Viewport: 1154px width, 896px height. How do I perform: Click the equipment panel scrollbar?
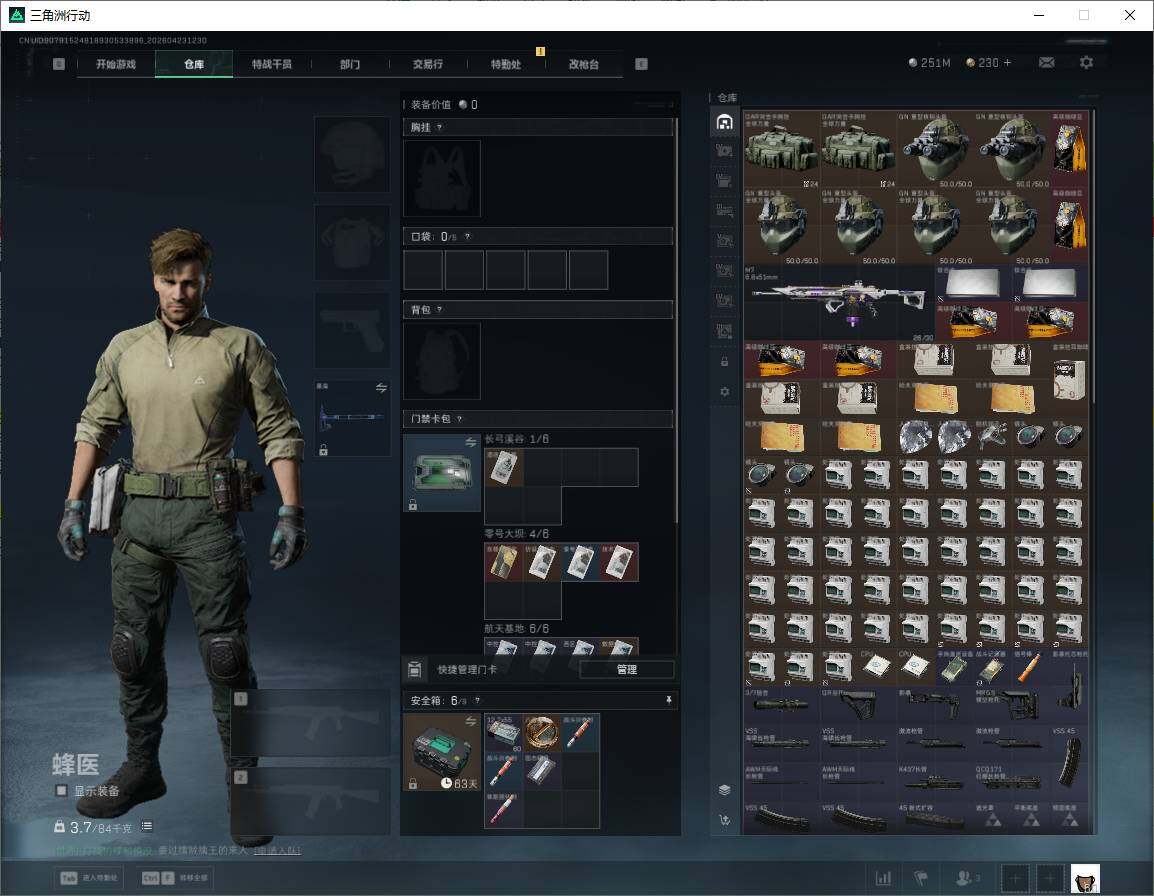[x=676, y=320]
